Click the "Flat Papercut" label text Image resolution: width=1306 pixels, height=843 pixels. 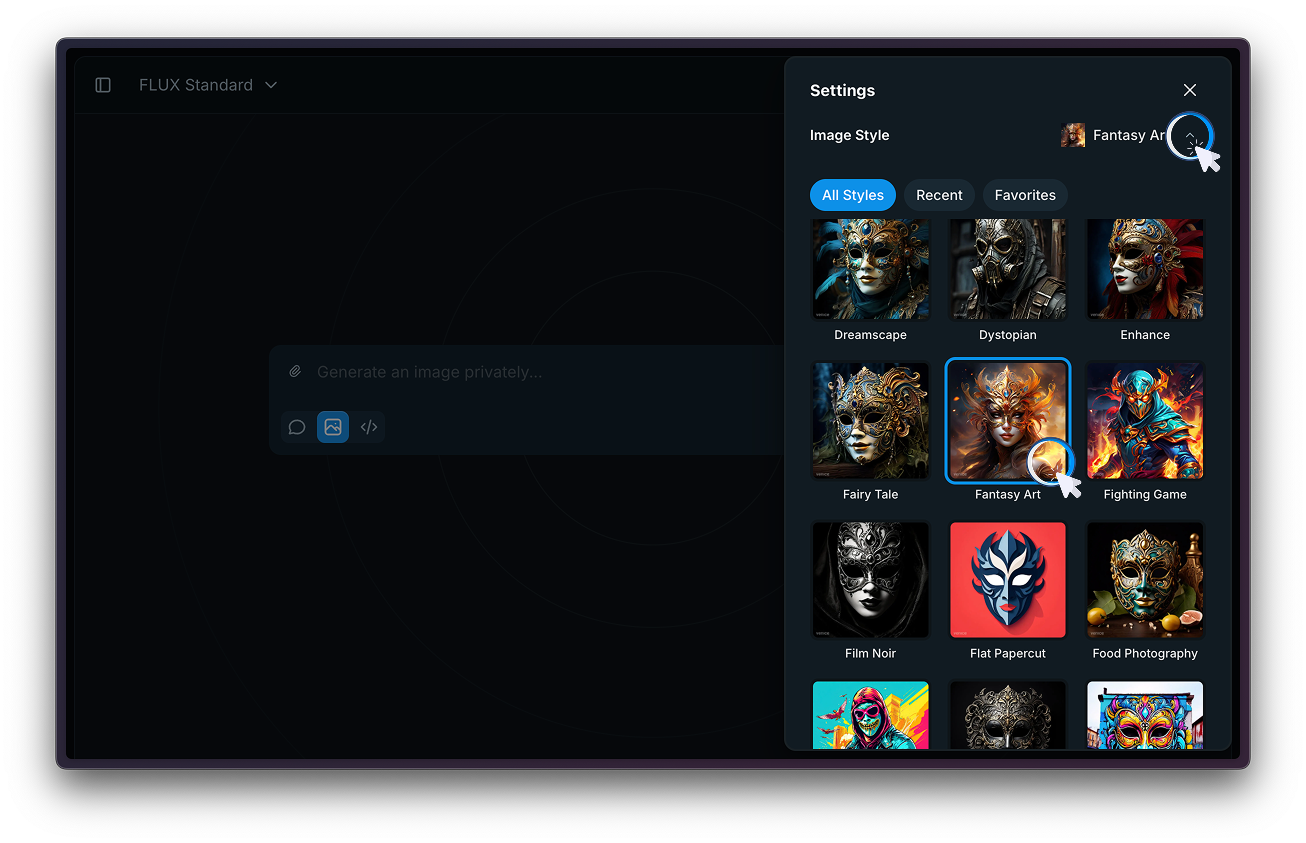pos(1008,653)
